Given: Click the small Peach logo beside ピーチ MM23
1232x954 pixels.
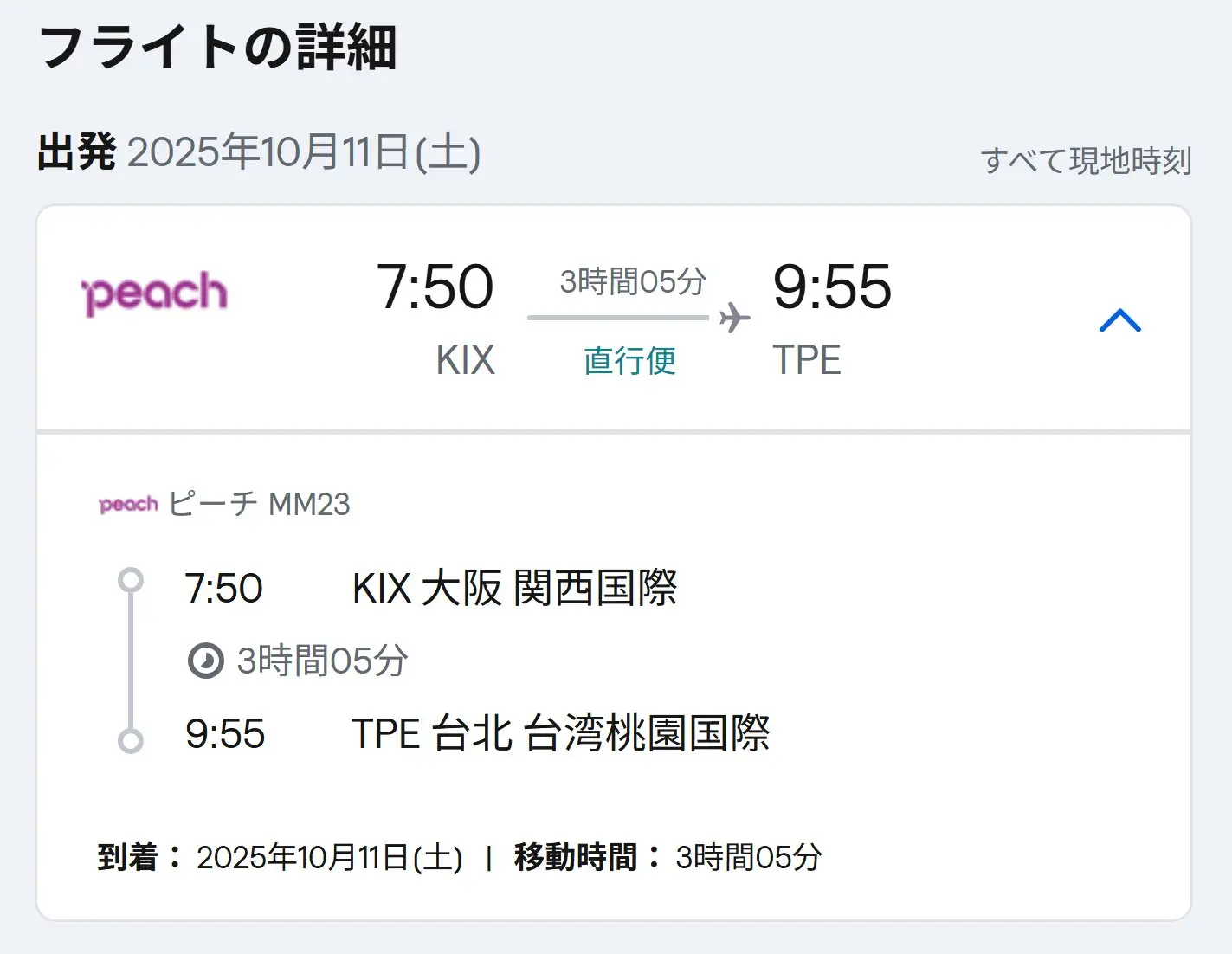Looking at the screenshot, I should tap(128, 504).
